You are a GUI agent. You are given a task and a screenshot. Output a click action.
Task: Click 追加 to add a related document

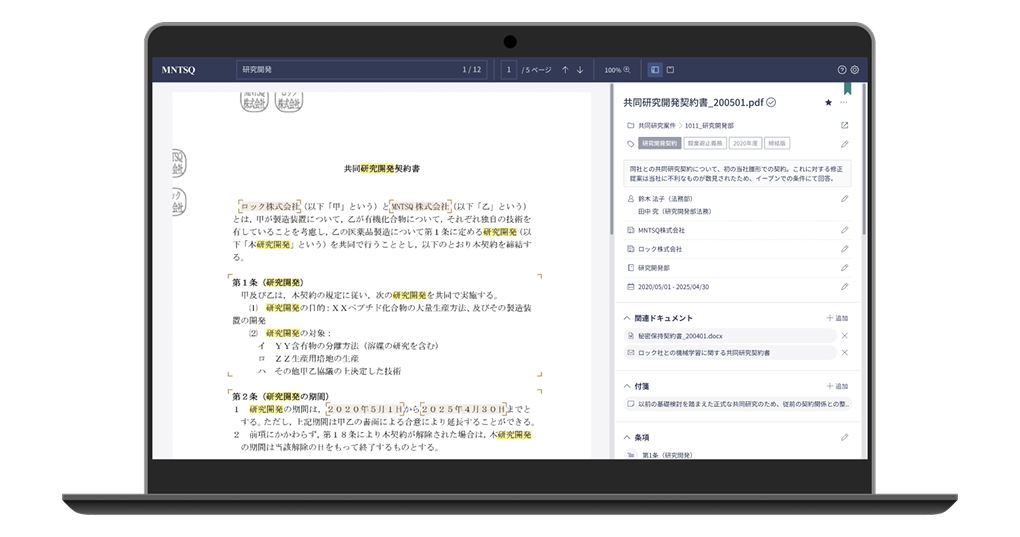(837, 318)
